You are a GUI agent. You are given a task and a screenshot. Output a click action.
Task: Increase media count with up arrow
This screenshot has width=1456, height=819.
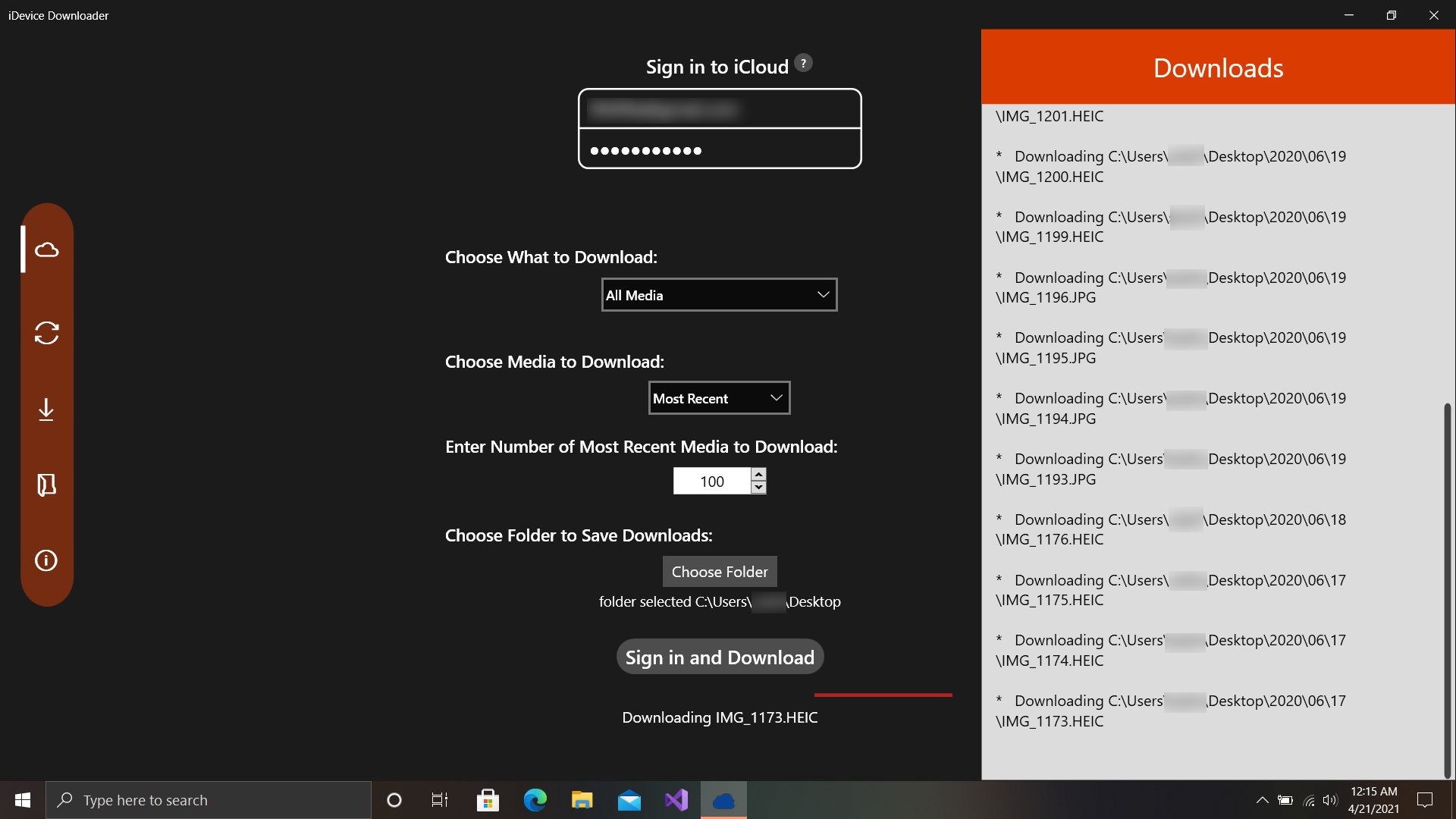[x=758, y=474]
